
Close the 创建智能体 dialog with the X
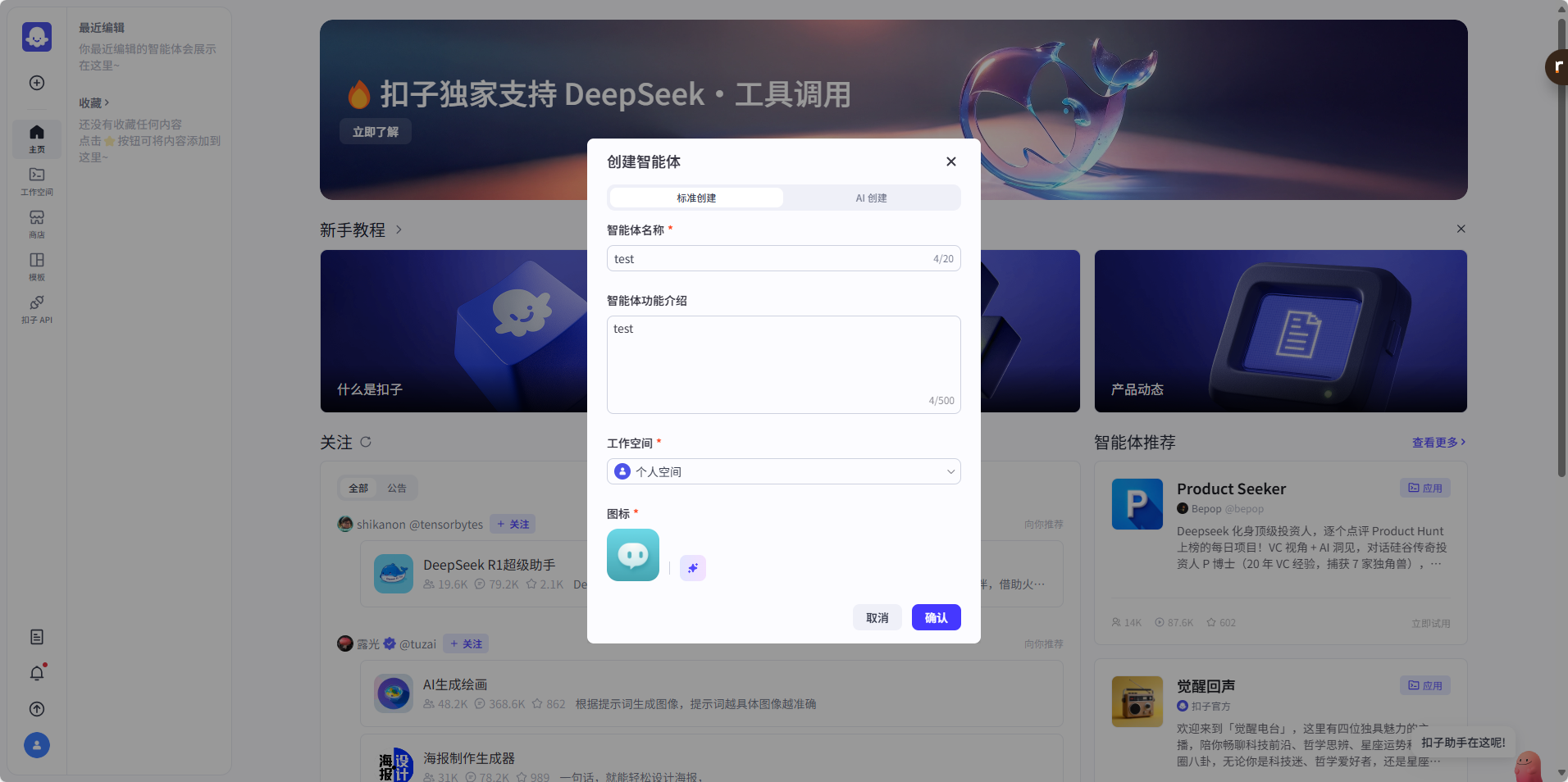pos(951,161)
